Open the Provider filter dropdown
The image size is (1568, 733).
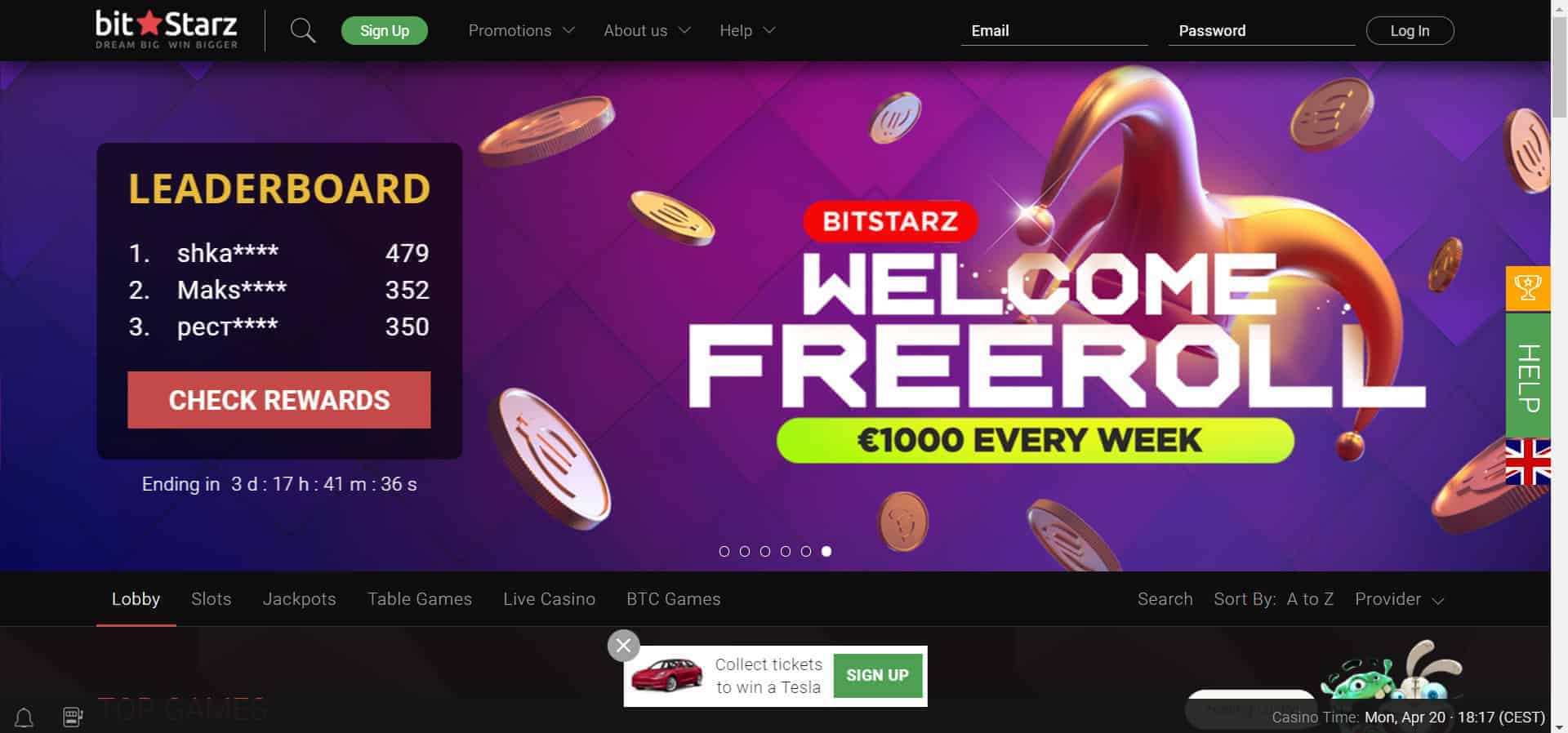1399,599
